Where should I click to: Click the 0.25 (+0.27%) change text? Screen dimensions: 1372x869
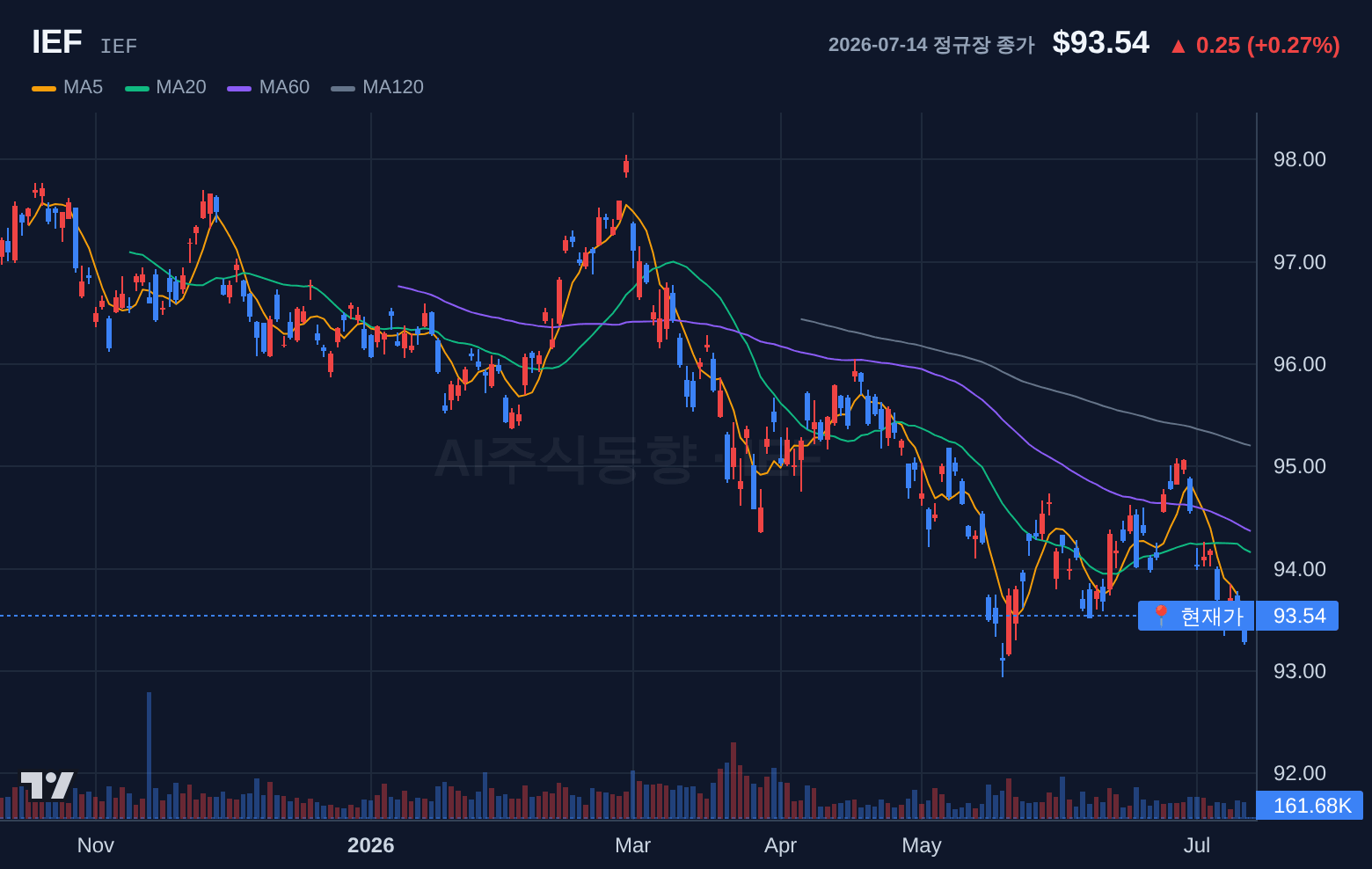tap(1268, 45)
